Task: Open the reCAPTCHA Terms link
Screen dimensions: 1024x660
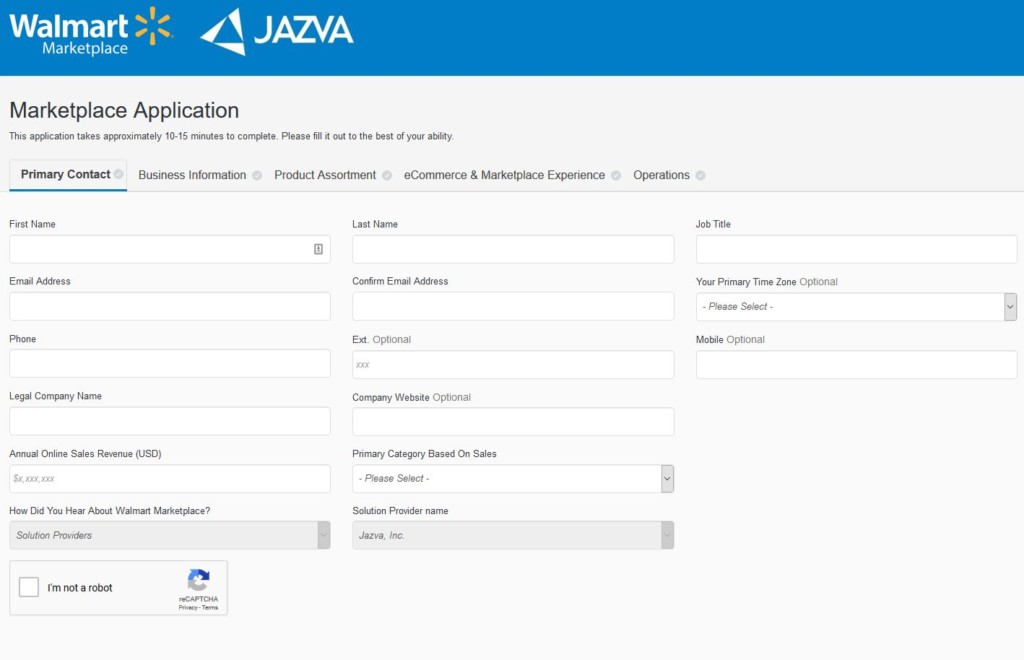Action: point(210,608)
